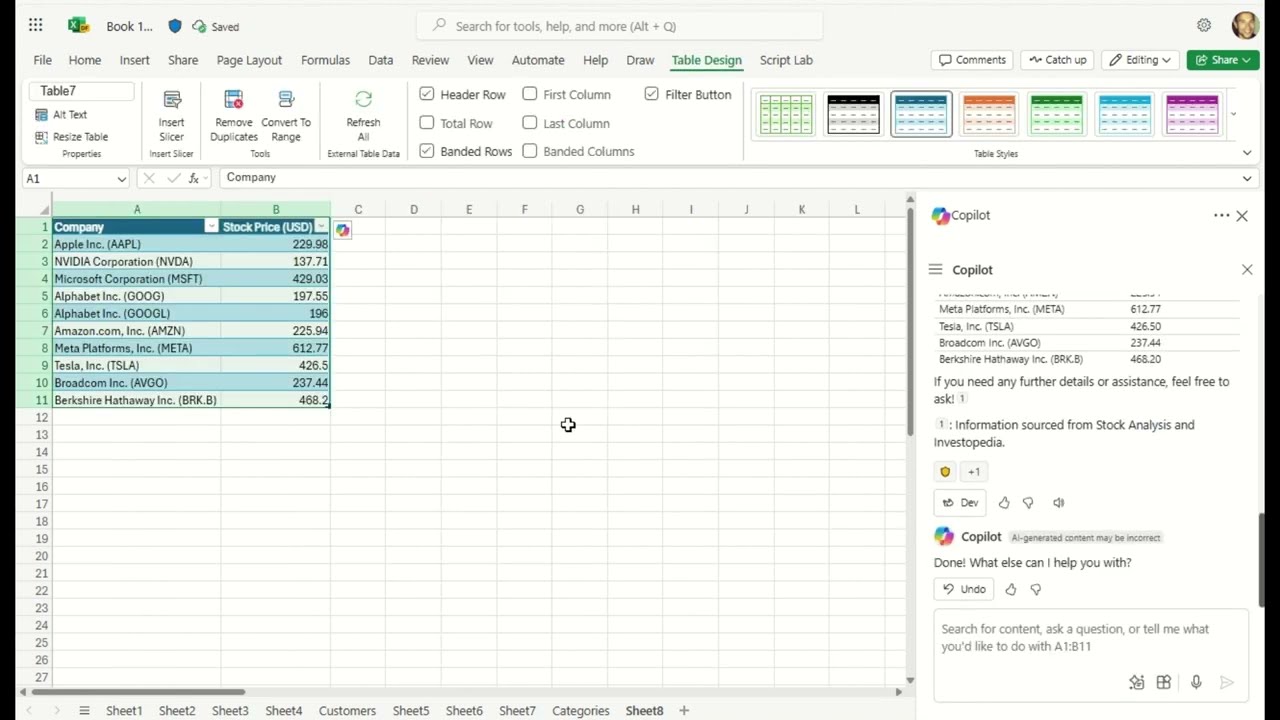Click the Undo button in Copilot pane

tap(963, 588)
